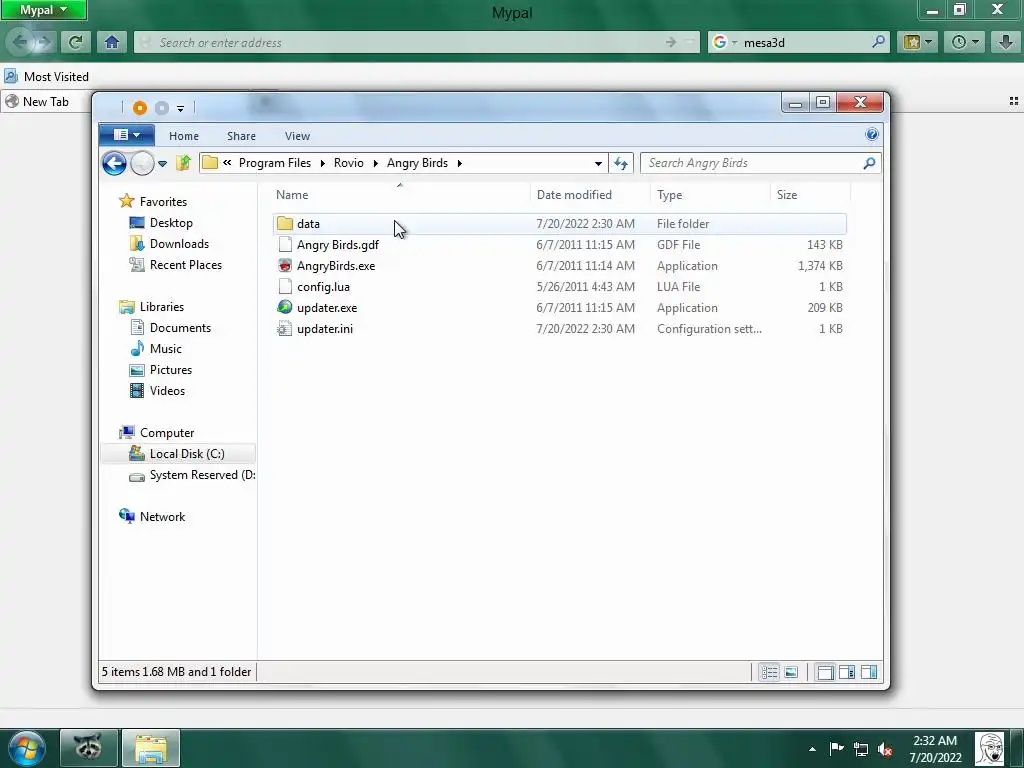The width and height of the screenshot is (1024, 768).
Task: Open the blue File menu button
Action: tap(127, 135)
